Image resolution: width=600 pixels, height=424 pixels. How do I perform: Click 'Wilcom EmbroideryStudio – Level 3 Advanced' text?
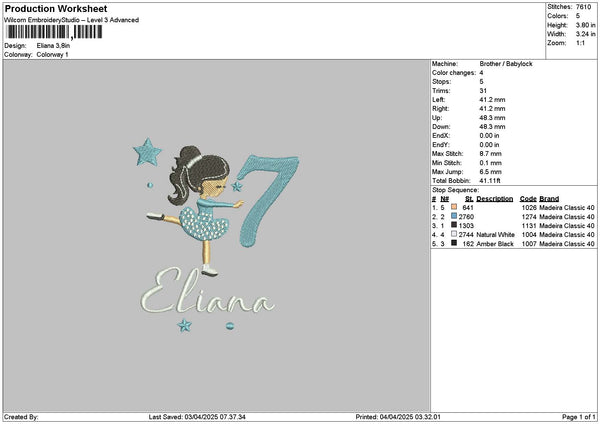pos(72,20)
